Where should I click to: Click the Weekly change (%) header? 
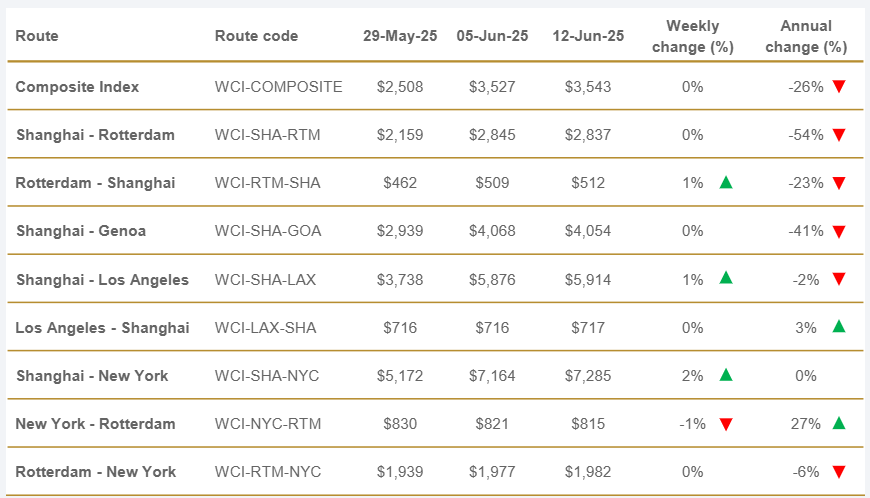(x=692, y=36)
